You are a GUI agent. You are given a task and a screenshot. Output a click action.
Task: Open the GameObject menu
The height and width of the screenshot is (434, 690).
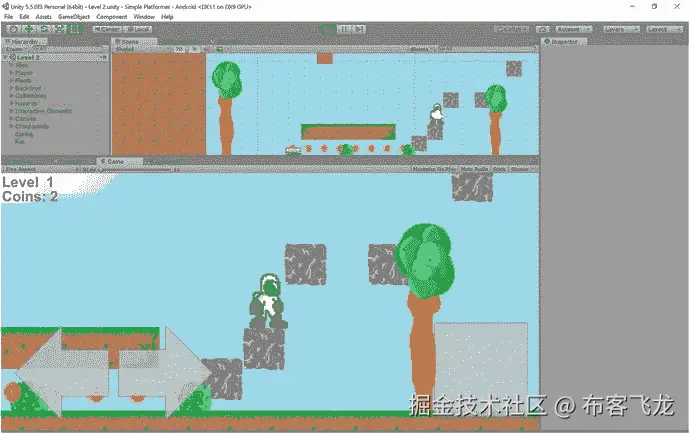coord(74,17)
